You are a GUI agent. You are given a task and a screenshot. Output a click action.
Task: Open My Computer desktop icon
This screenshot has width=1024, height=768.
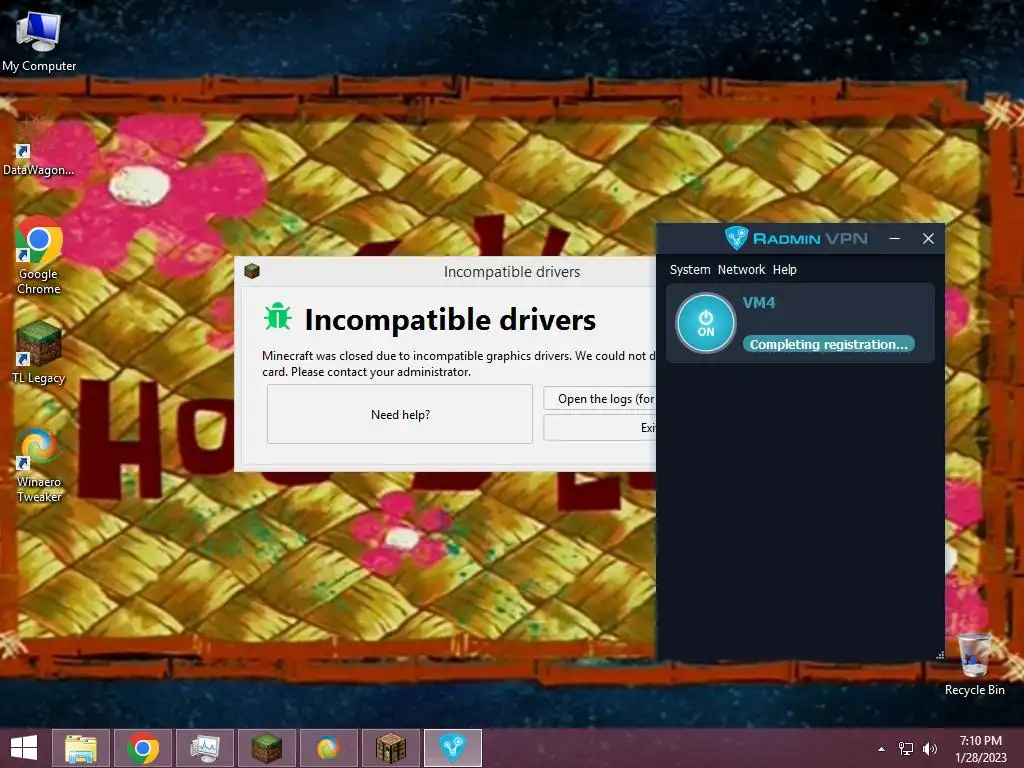coord(39,40)
